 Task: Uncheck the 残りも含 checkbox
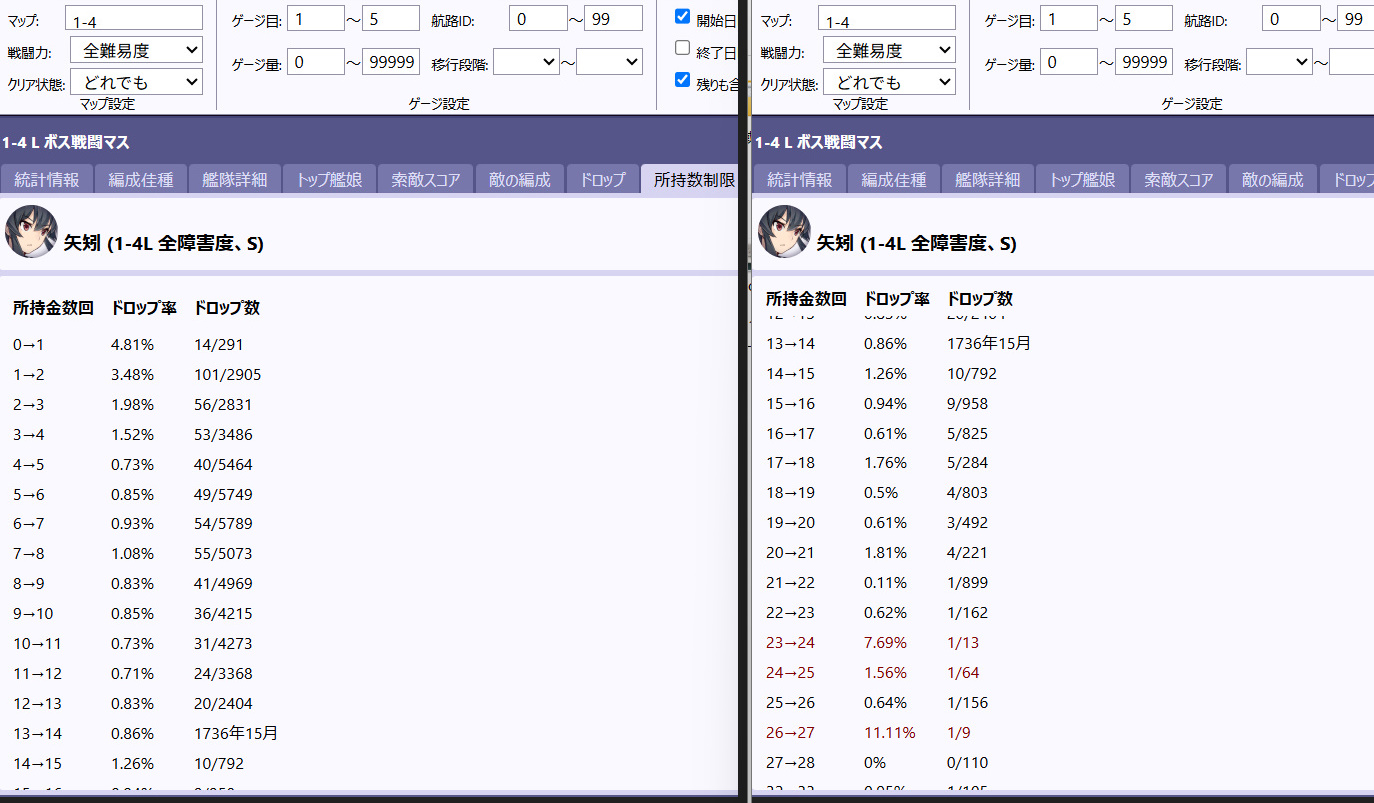[x=682, y=80]
